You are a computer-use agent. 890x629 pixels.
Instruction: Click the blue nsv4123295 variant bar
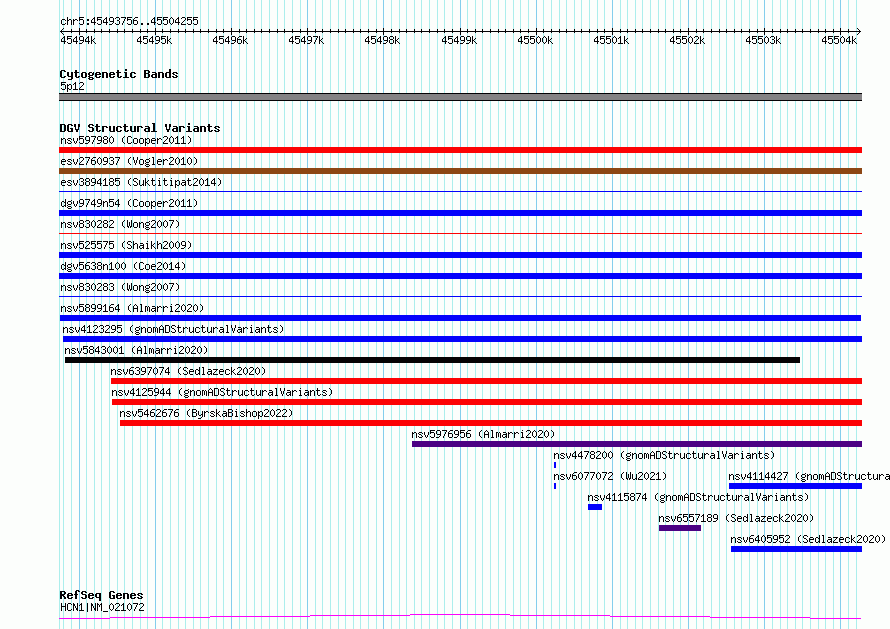point(463,339)
